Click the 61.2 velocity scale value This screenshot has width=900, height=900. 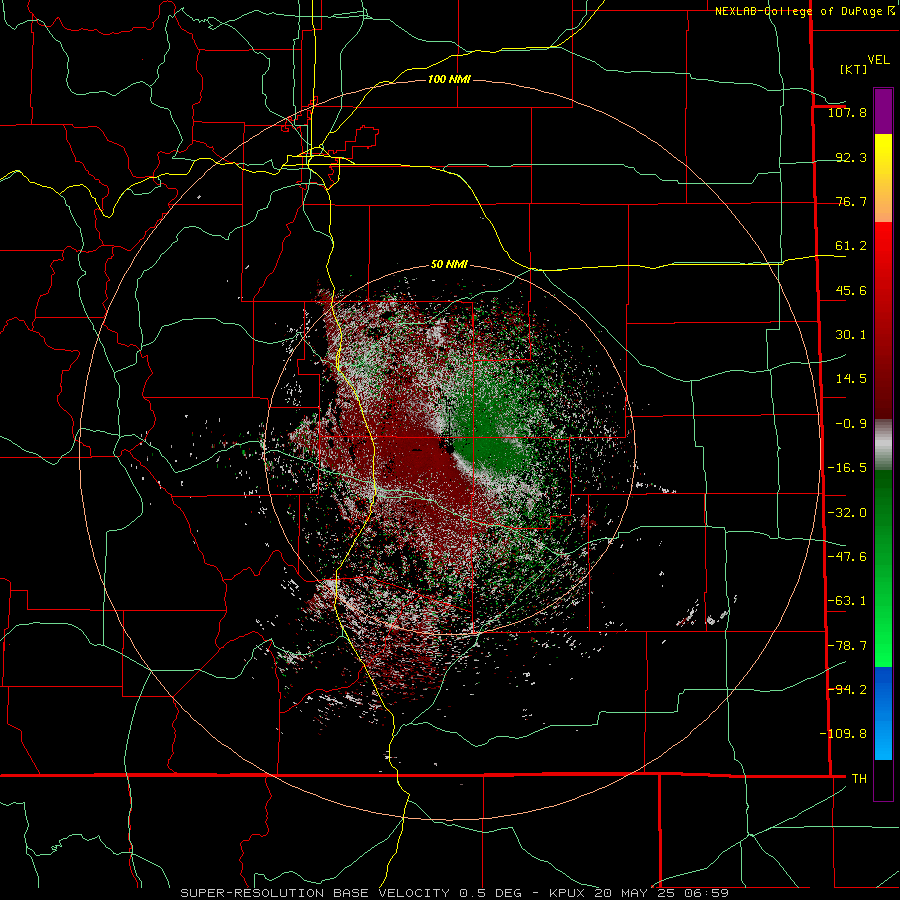pyautogui.click(x=851, y=246)
